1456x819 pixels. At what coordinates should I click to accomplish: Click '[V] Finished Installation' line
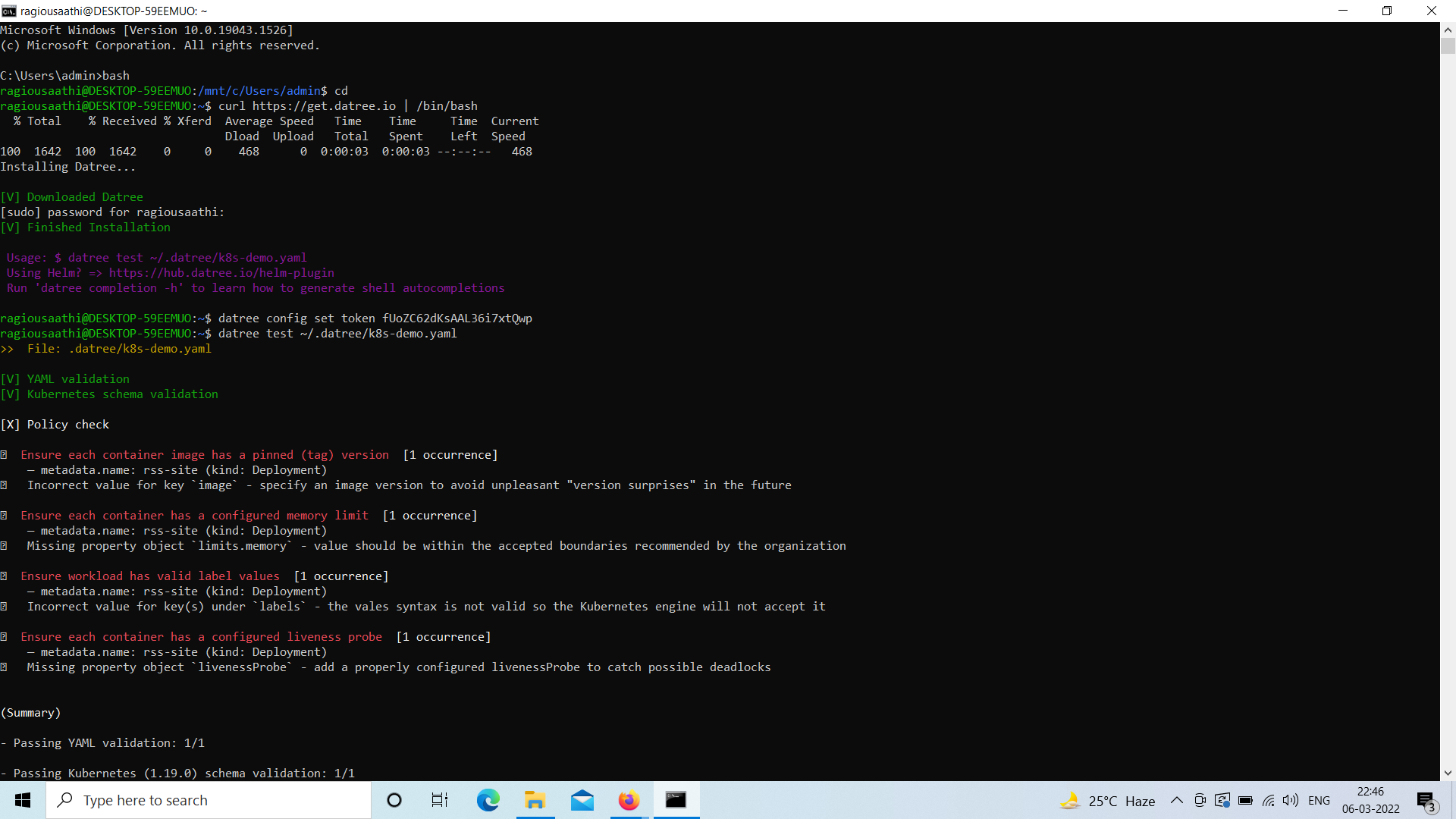click(x=86, y=227)
